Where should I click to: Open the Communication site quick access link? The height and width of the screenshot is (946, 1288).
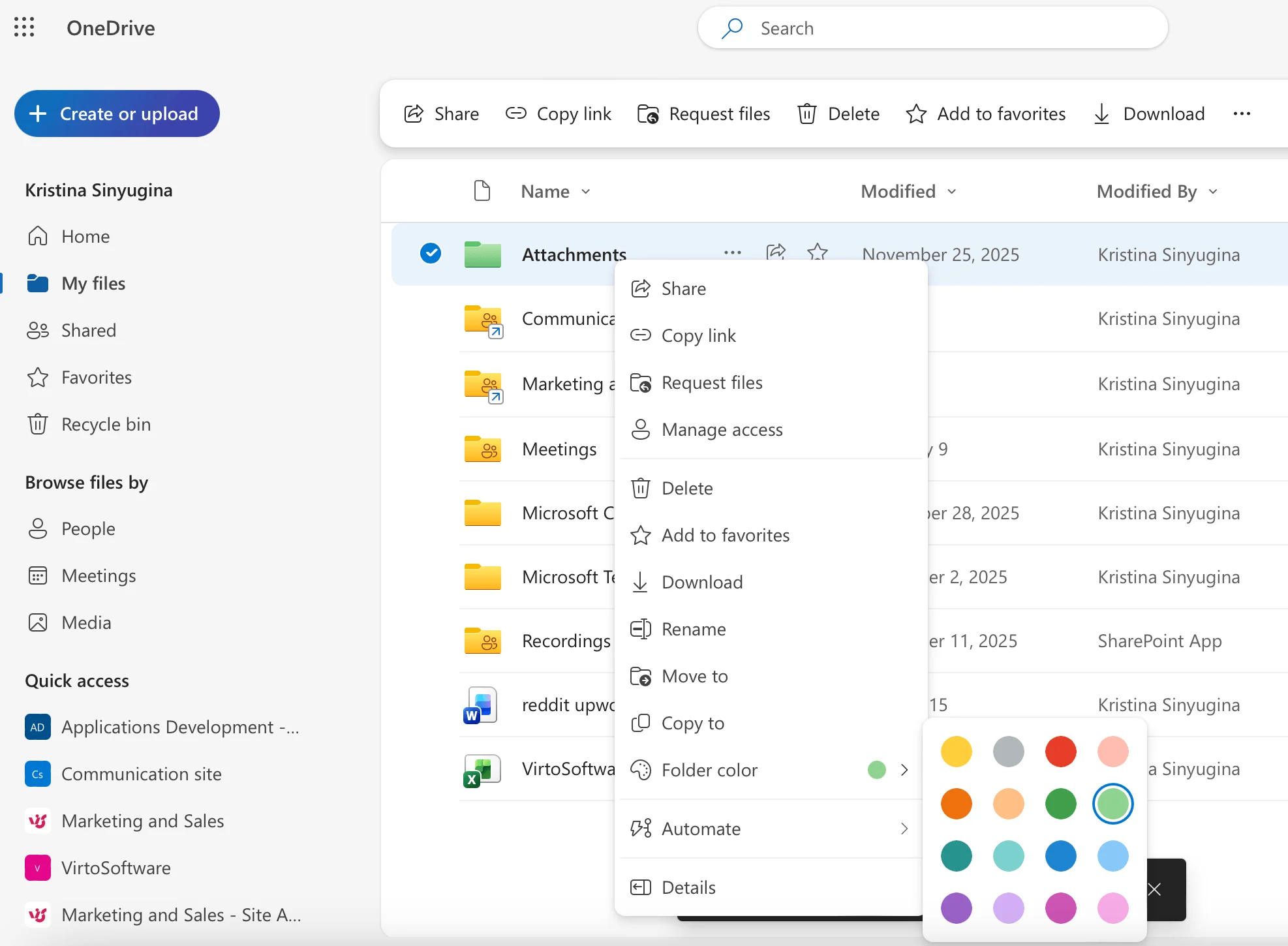pos(124,774)
